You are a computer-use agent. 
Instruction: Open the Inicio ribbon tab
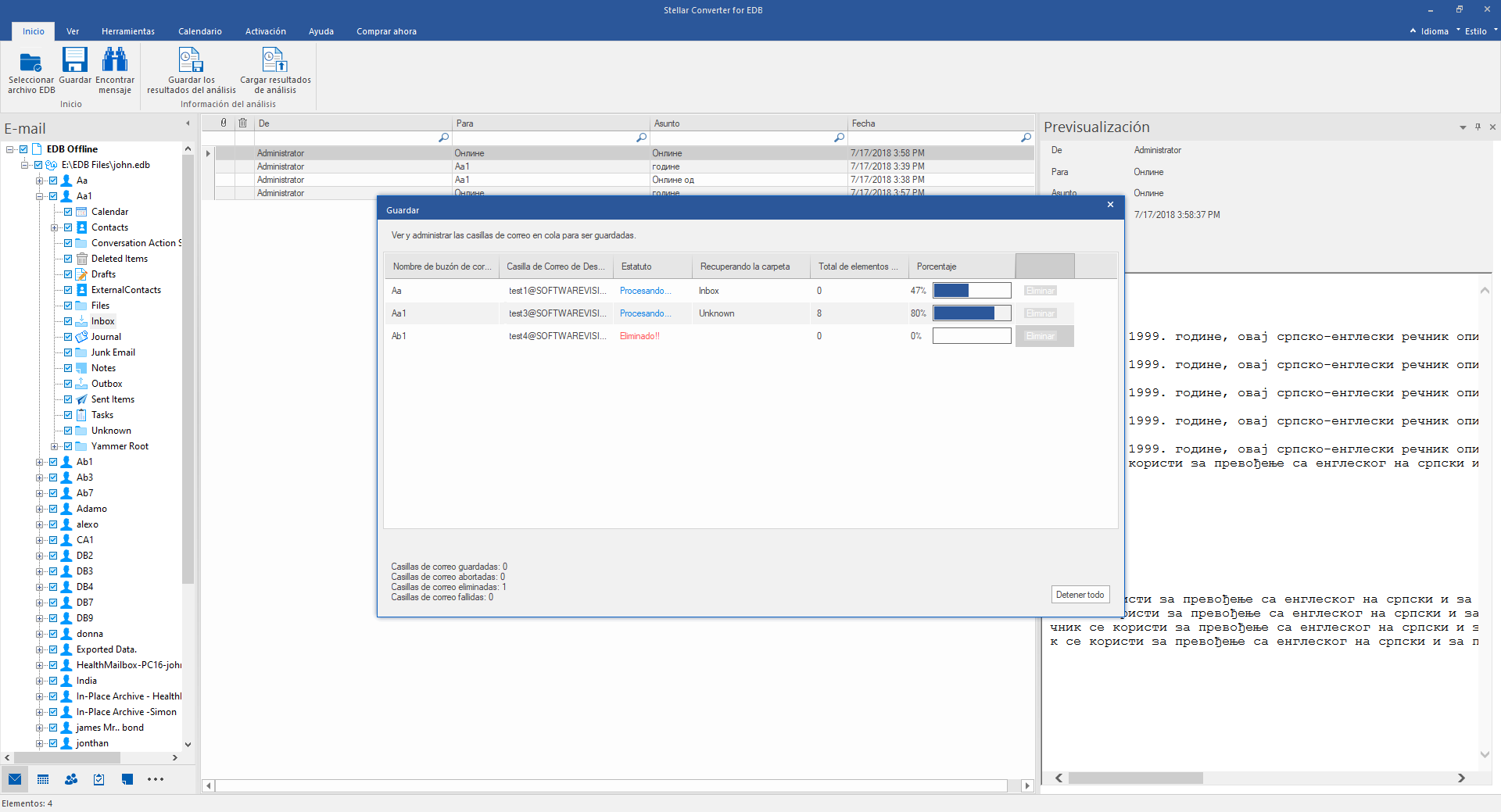(x=34, y=31)
